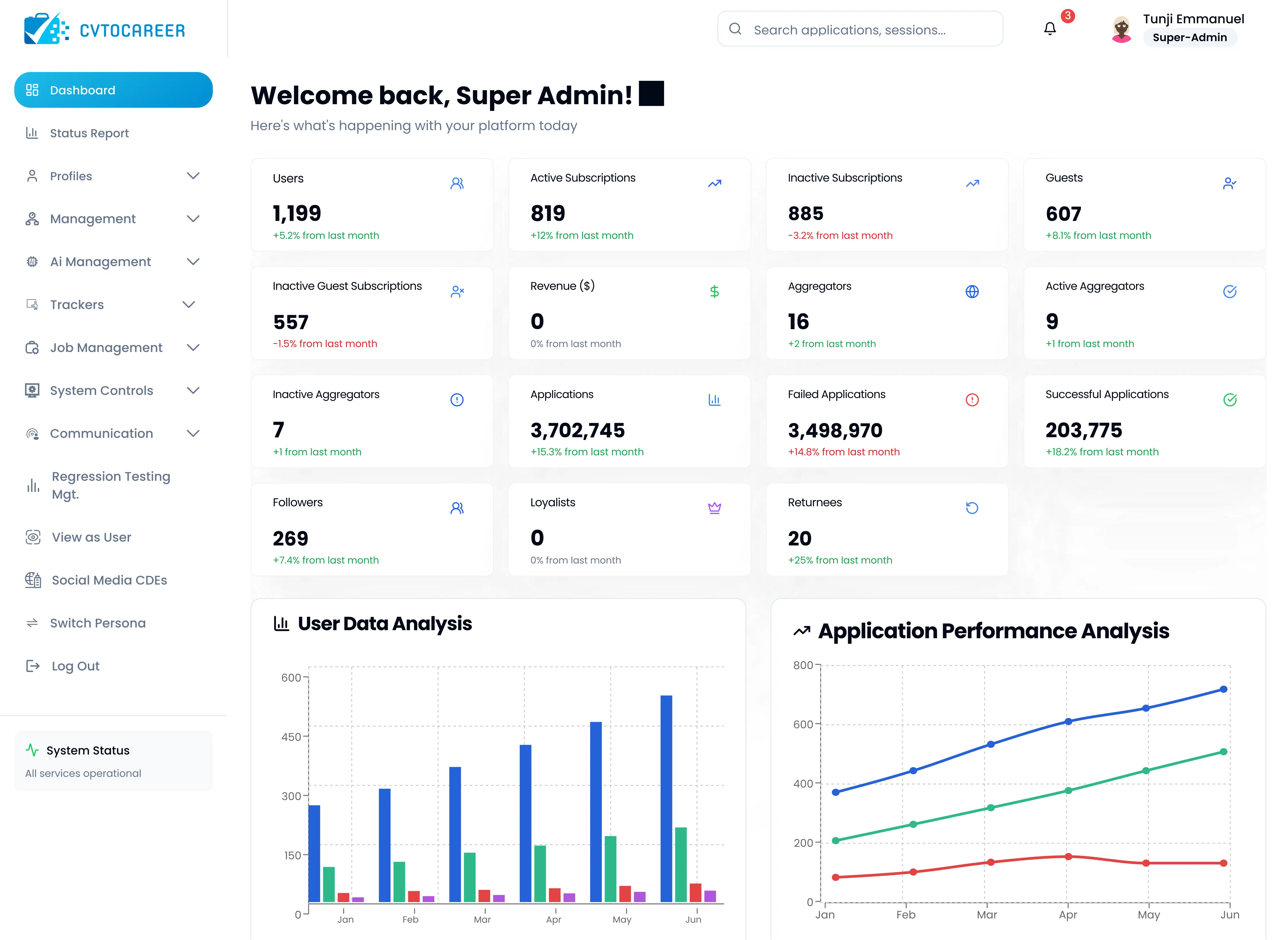Click the Inactive Guest Subscriptions user-x icon

457,291
